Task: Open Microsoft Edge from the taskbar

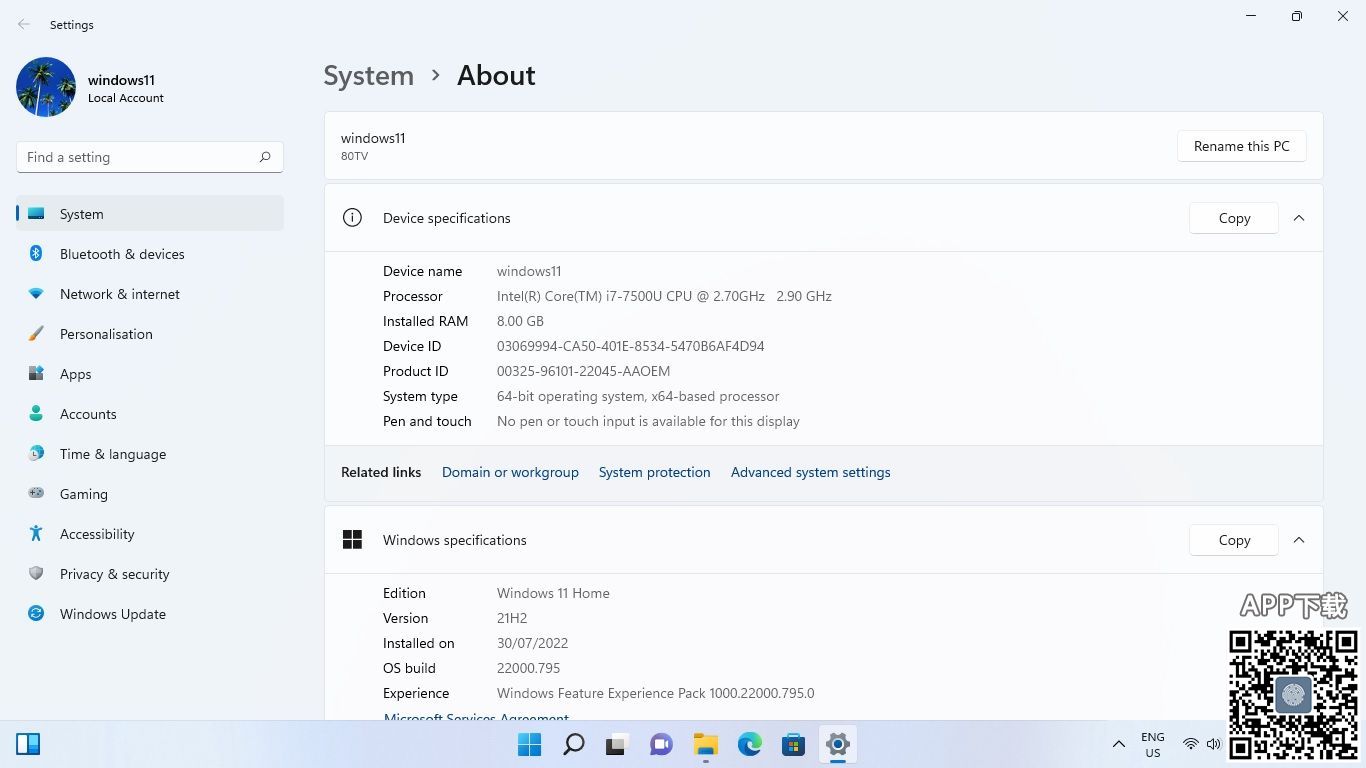Action: pos(749,745)
